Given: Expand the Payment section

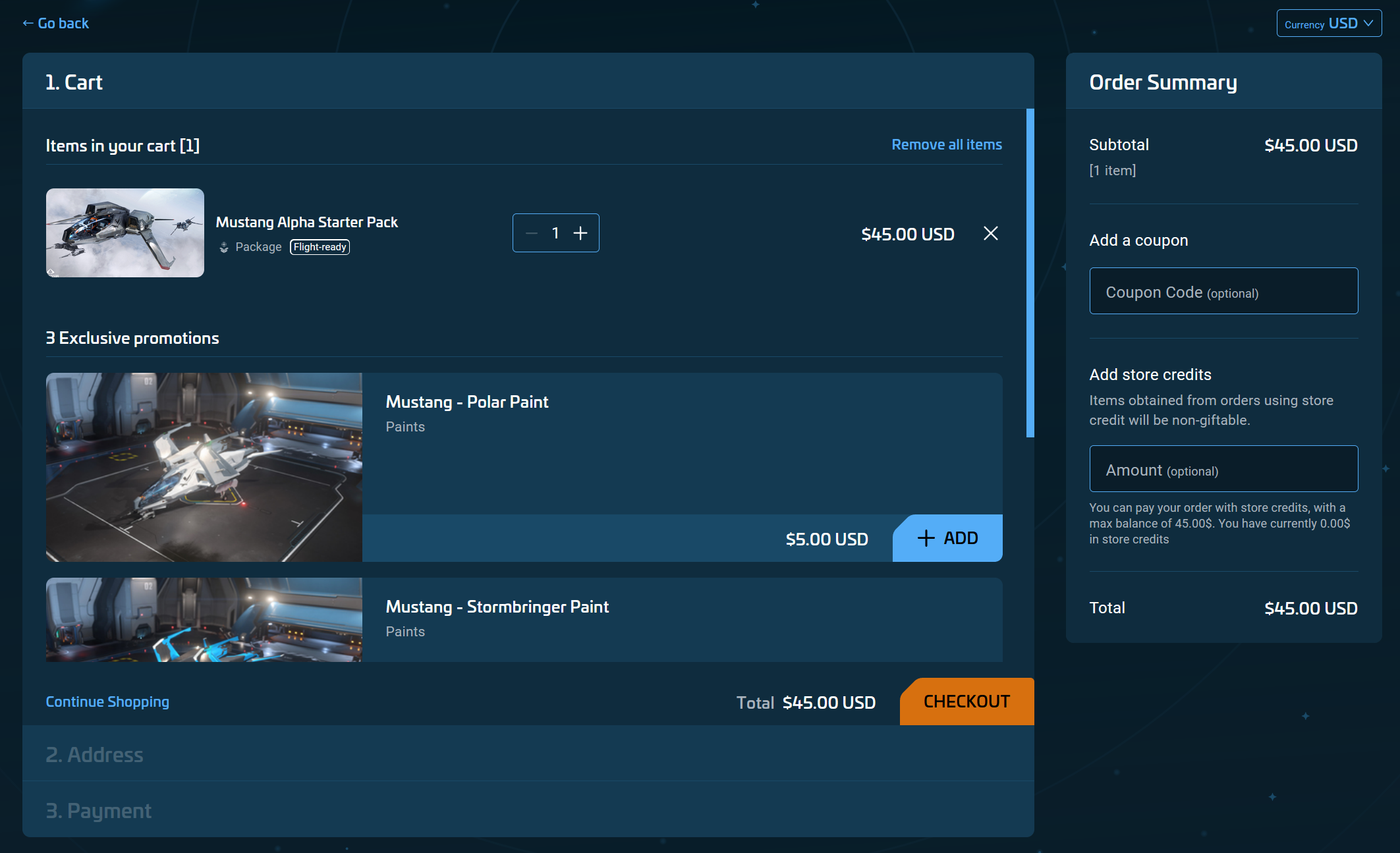Looking at the screenshot, I should coord(99,810).
